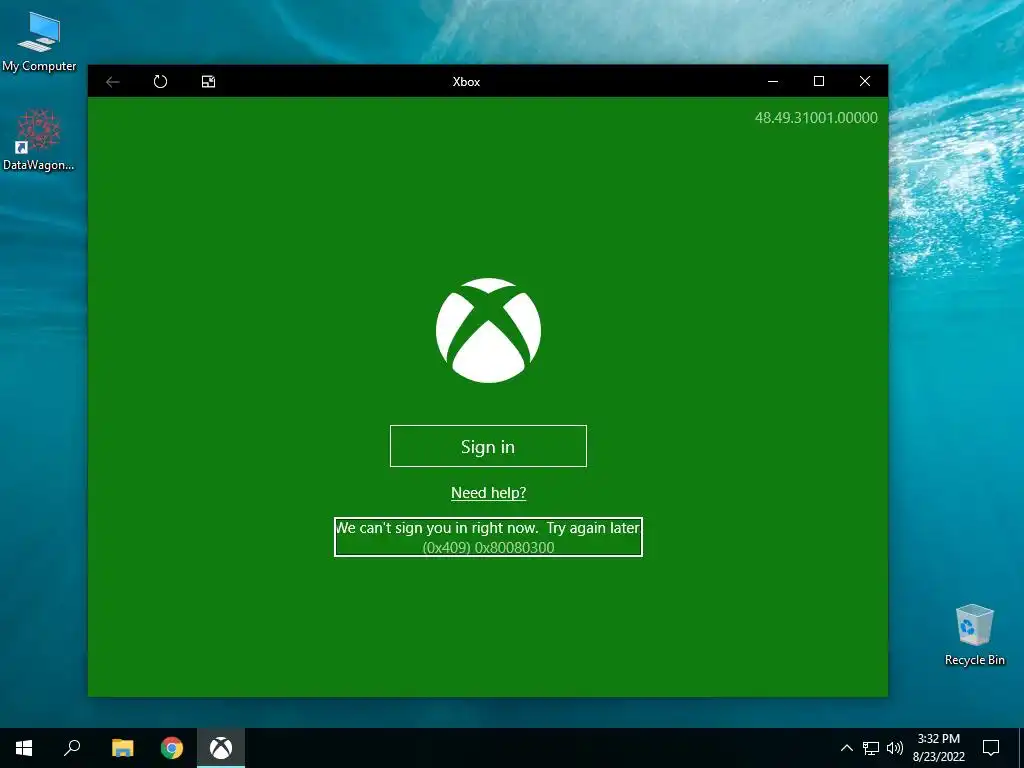Image resolution: width=1024 pixels, height=768 pixels.
Task: Open taskbar search magnifier
Action: 72,748
